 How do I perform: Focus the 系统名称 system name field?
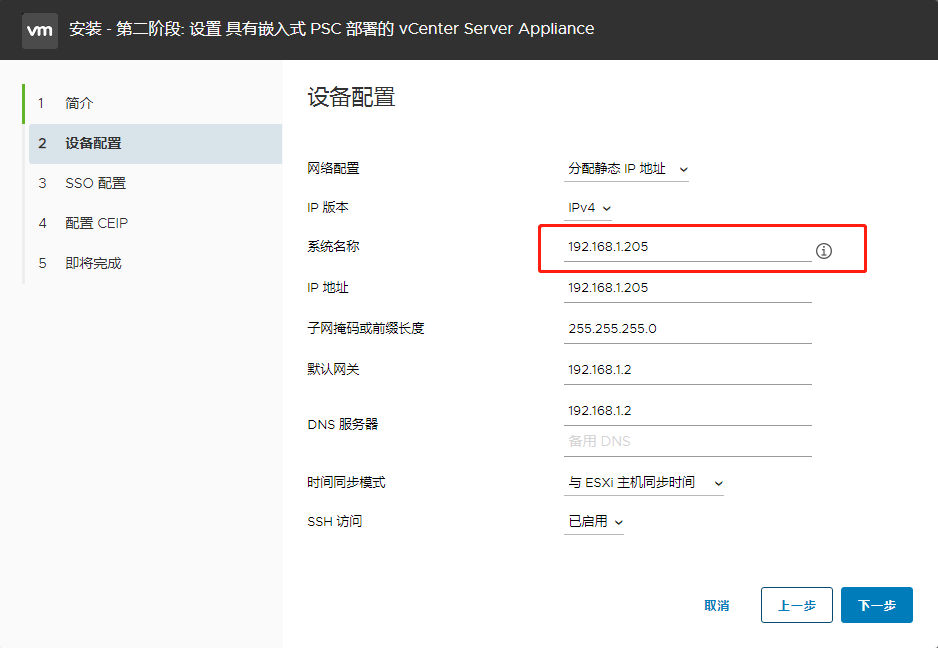point(687,247)
